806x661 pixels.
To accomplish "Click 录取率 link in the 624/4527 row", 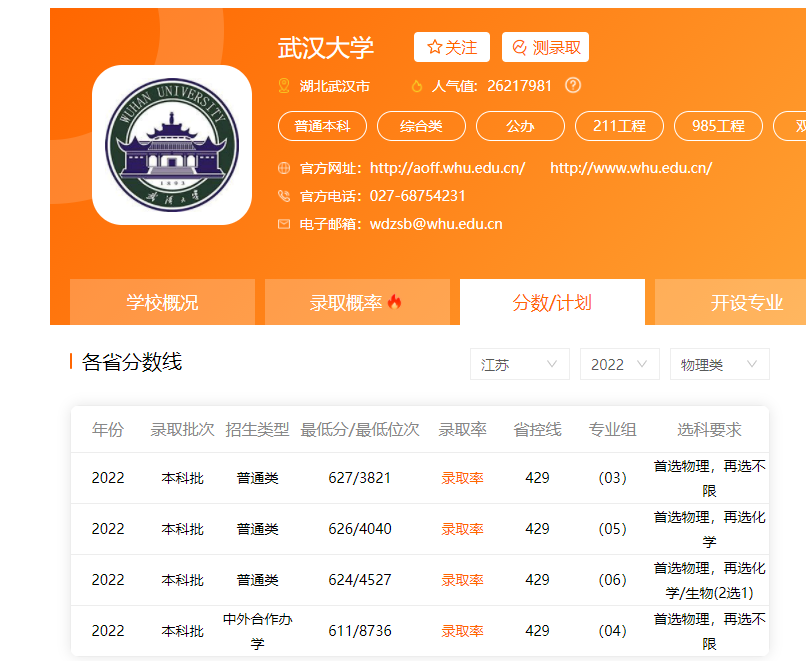I will pyautogui.click(x=462, y=580).
